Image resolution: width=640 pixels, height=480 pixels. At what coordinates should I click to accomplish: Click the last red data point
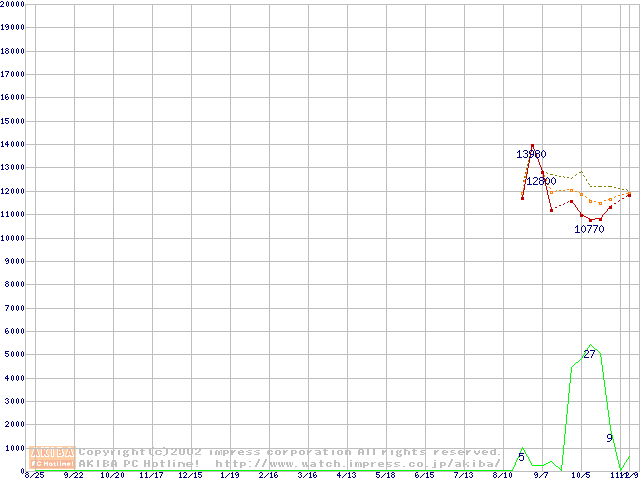(629, 195)
